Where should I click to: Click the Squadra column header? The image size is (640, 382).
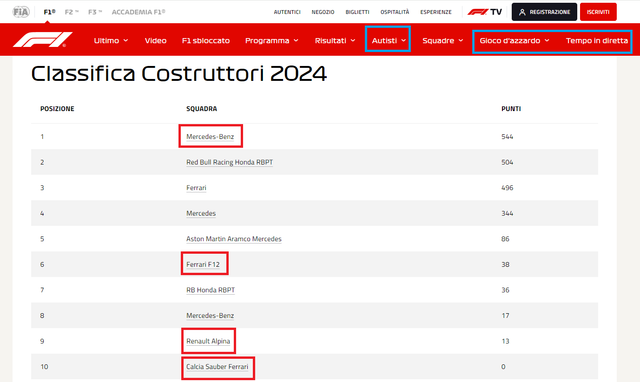click(x=202, y=109)
